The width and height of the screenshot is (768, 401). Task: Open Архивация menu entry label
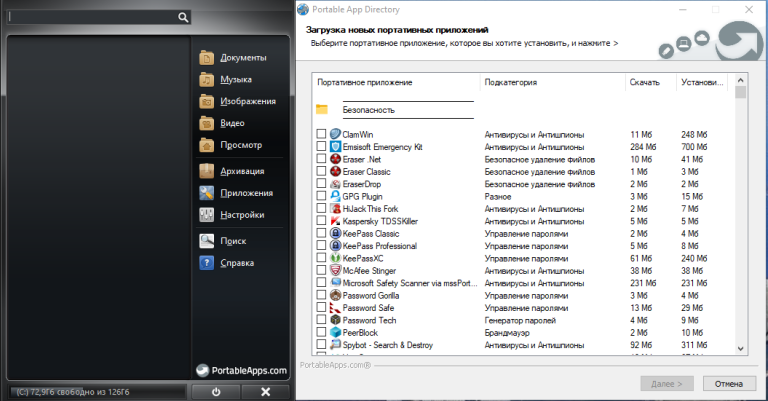[x=242, y=171]
